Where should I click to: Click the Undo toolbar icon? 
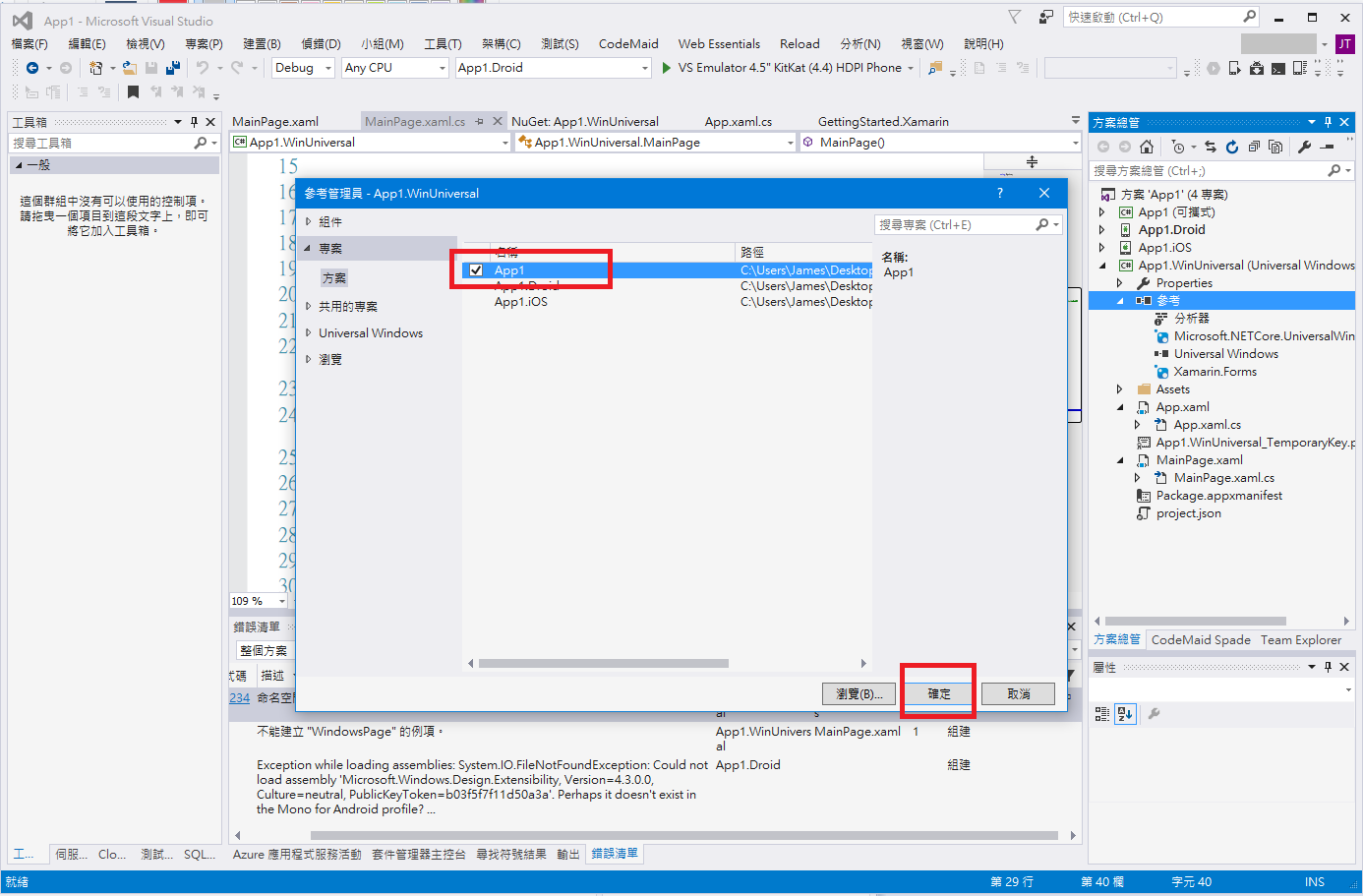[203, 68]
